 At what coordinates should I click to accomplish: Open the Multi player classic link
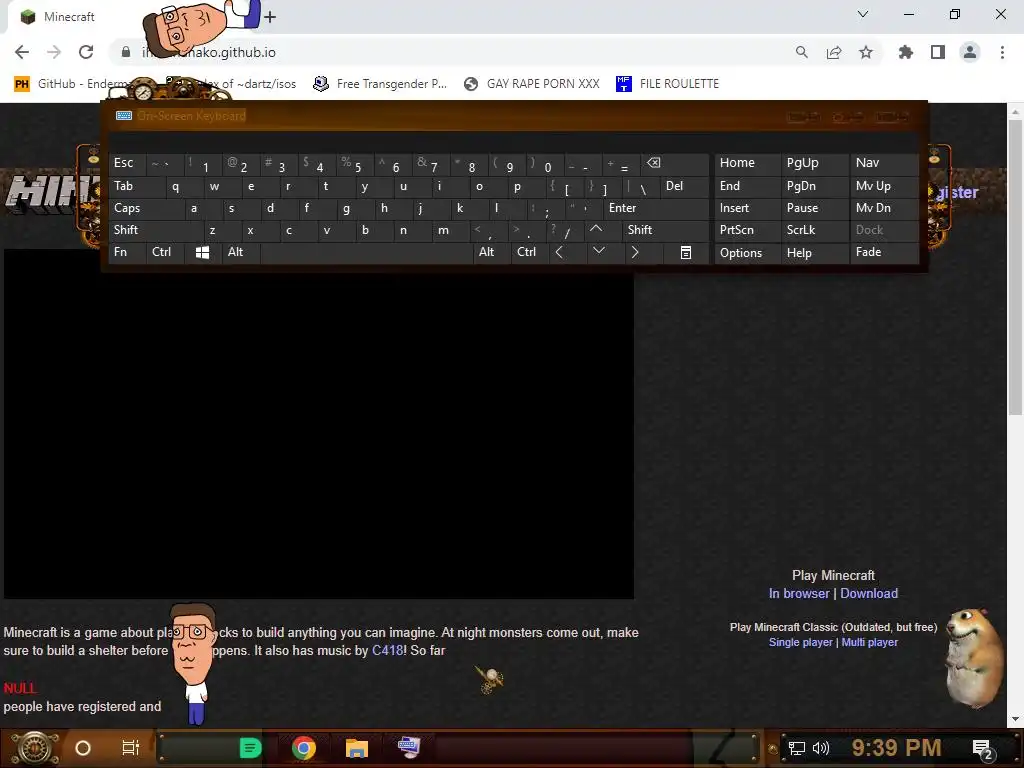(x=869, y=642)
